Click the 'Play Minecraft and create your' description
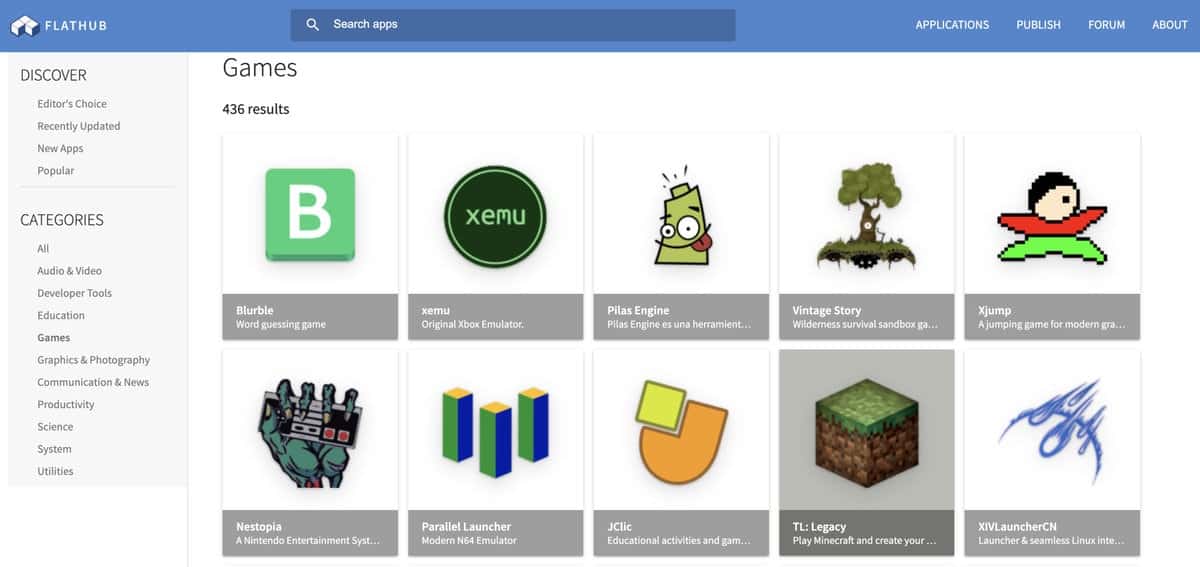1200x567 pixels. tap(864, 541)
